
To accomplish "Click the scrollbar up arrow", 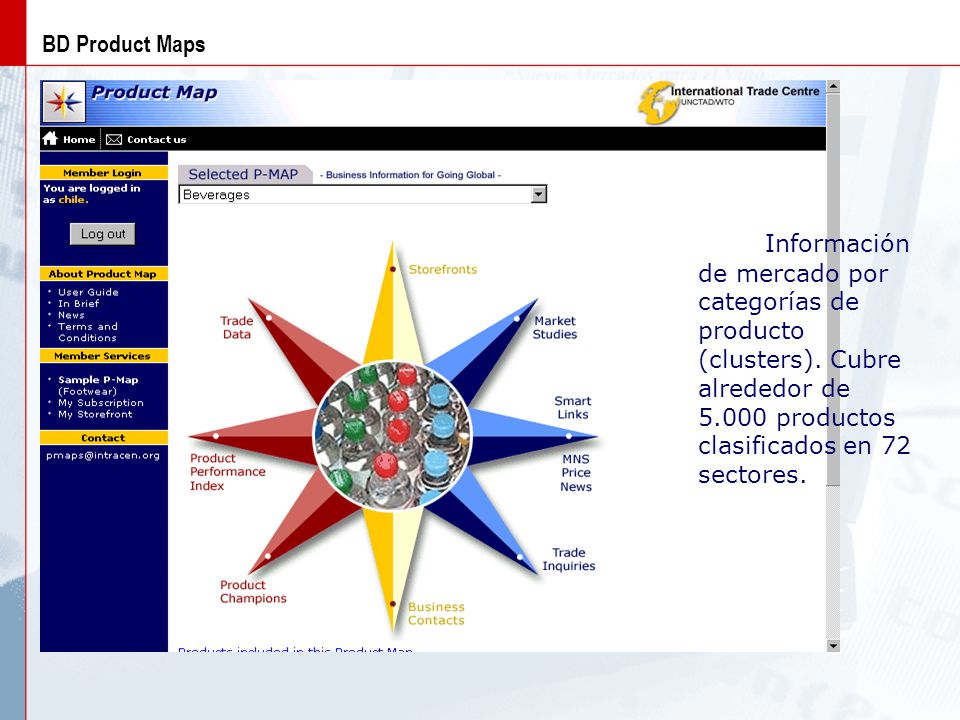I will (833, 87).
